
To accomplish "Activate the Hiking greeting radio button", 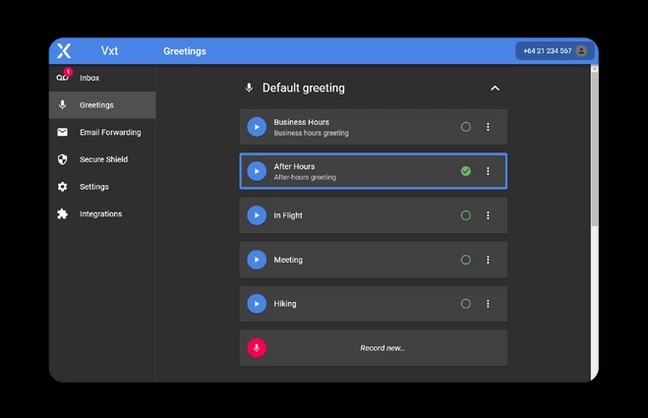I will click(x=465, y=304).
